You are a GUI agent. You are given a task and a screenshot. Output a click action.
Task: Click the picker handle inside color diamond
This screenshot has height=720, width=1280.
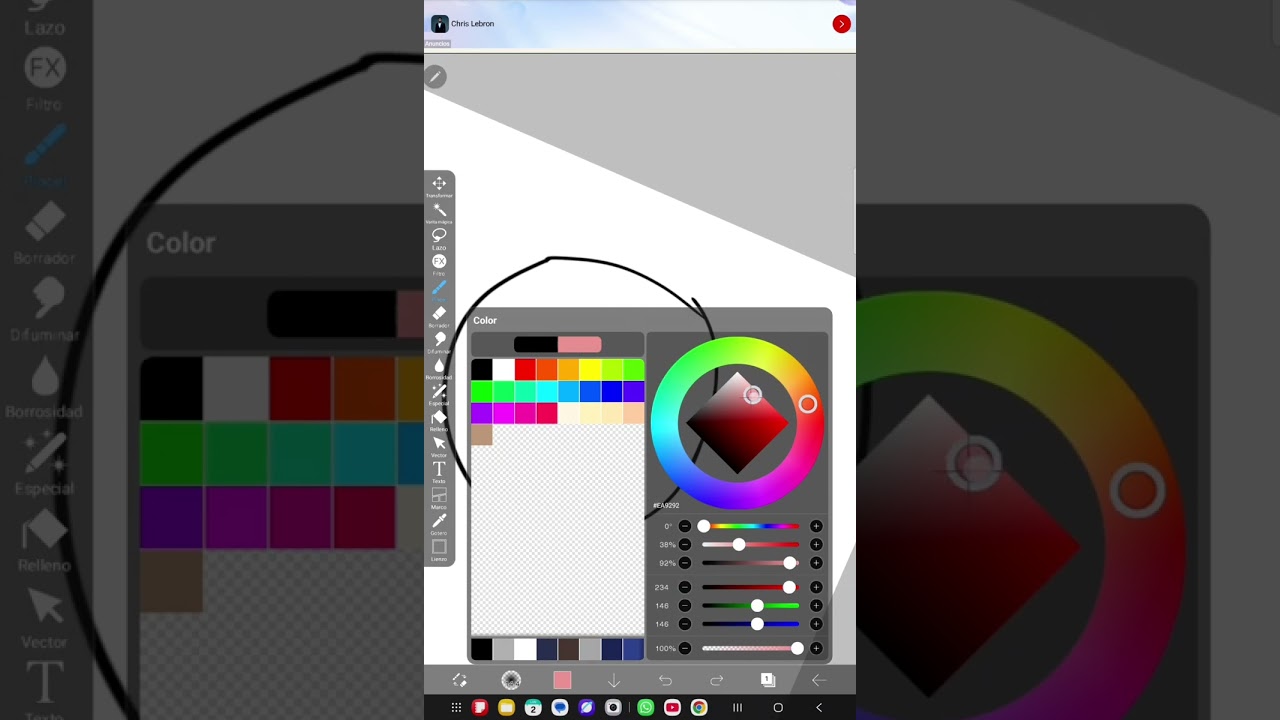753,395
